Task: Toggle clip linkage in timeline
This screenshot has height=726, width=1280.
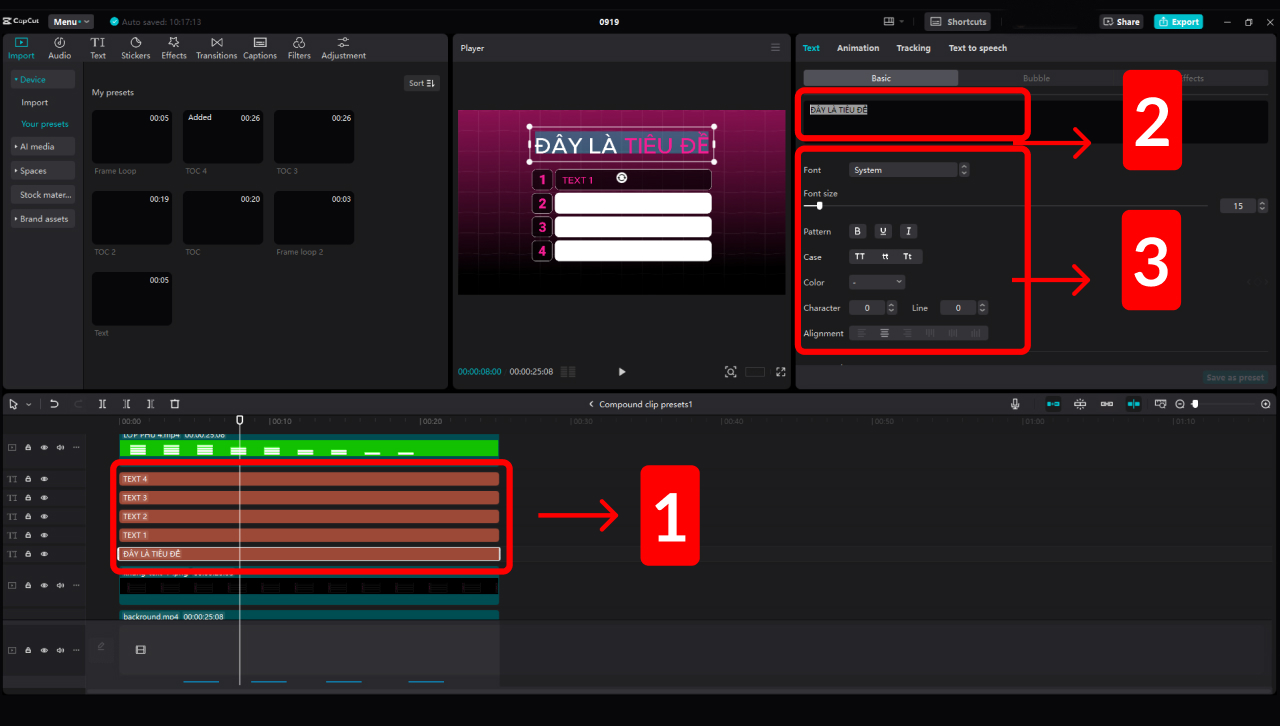Action: pyautogui.click(x=1106, y=404)
